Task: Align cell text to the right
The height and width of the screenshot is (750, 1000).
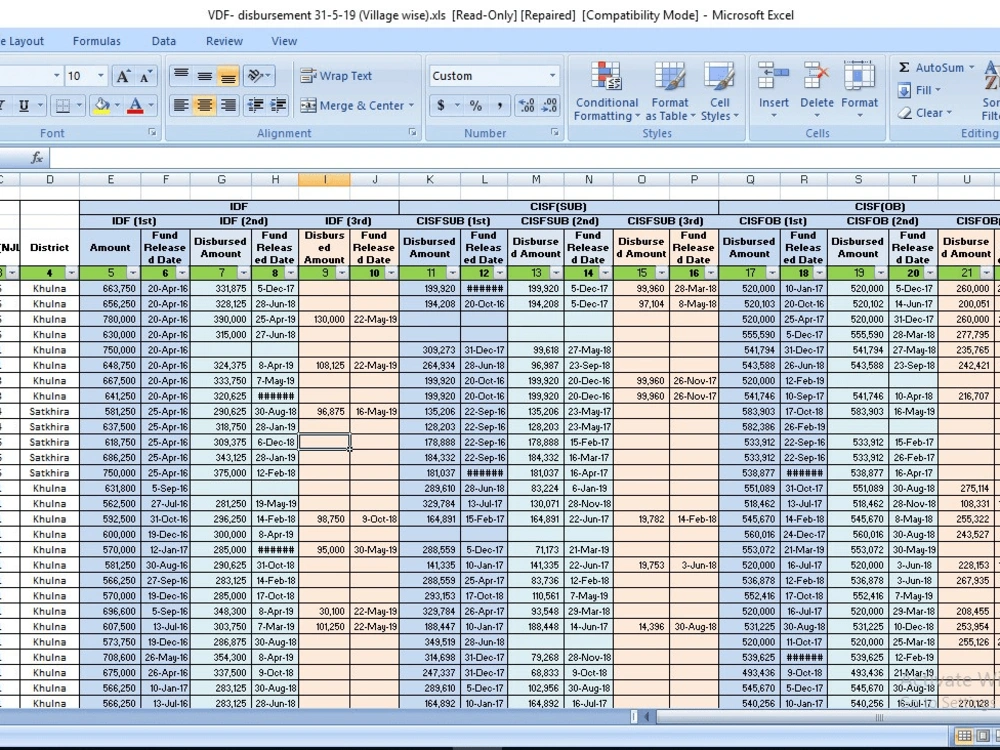Action: click(x=228, y=105)
